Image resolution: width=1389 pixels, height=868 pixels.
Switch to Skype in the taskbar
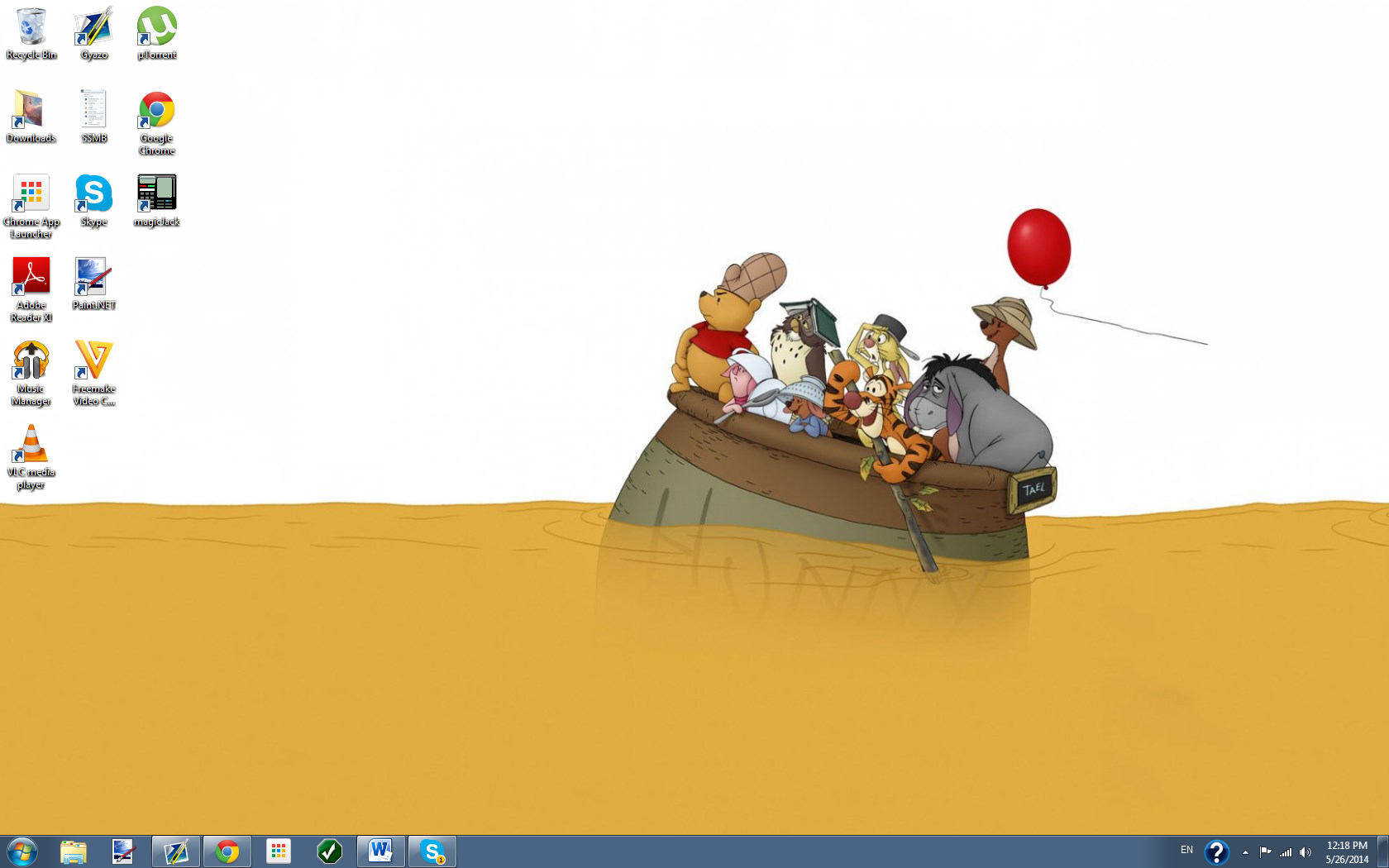(x=432, y=851)
